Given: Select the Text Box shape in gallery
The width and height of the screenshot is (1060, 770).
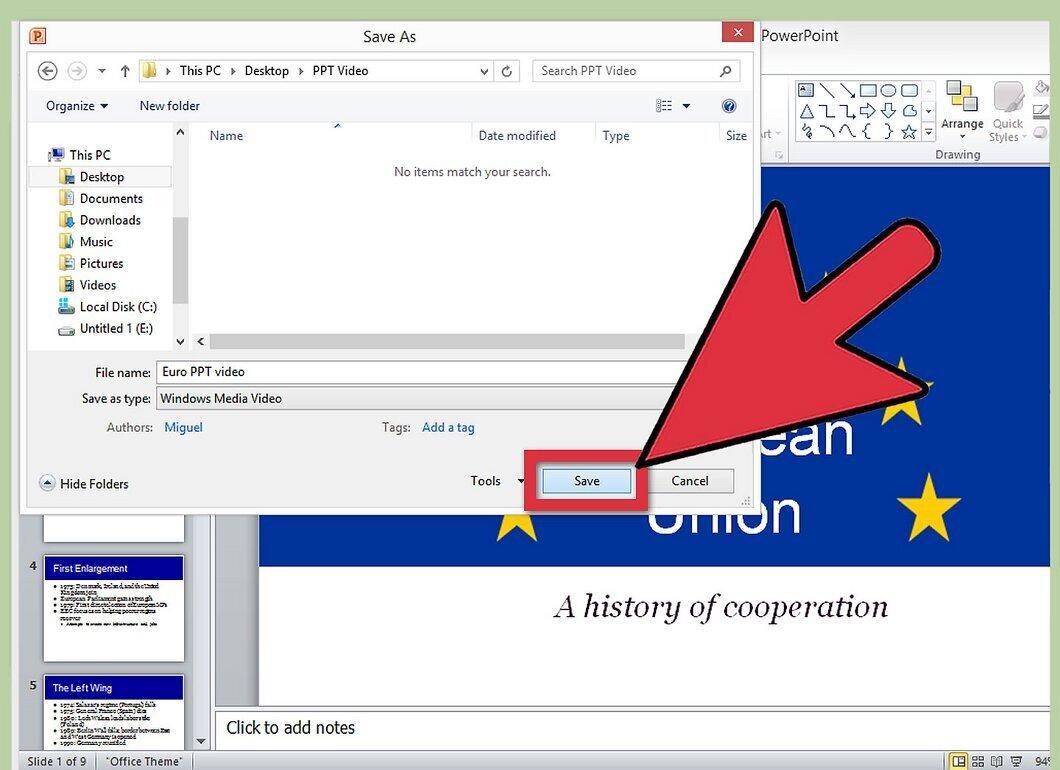Looking at the screenshot, I should [805, 90].
